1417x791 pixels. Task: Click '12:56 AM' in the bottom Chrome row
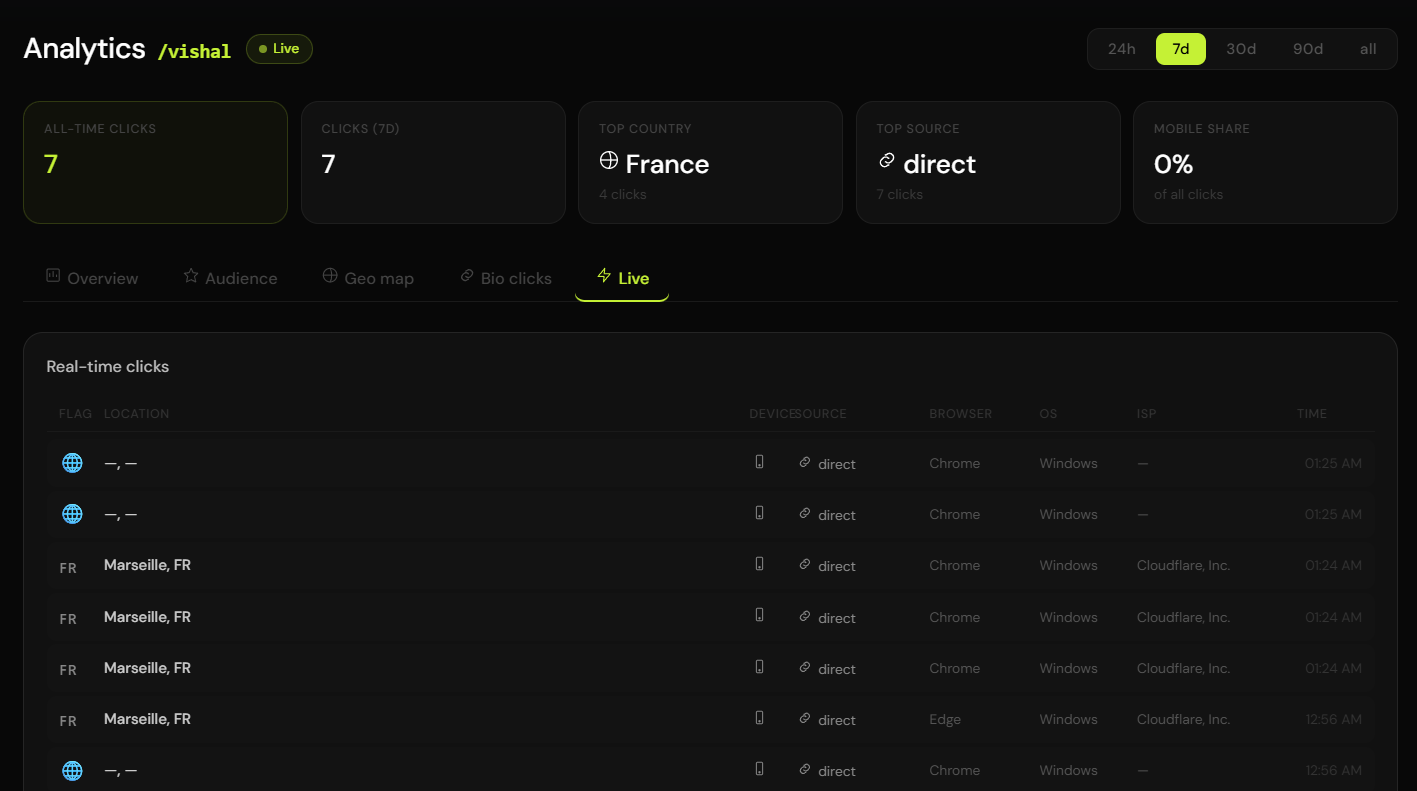pyautogui.click(x=1333, y=770)
